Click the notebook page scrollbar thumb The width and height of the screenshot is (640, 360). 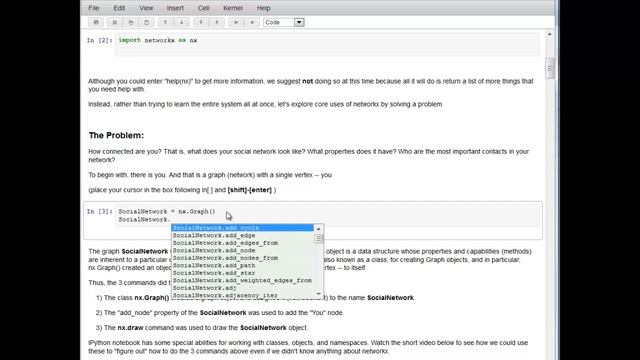(549, 69)
